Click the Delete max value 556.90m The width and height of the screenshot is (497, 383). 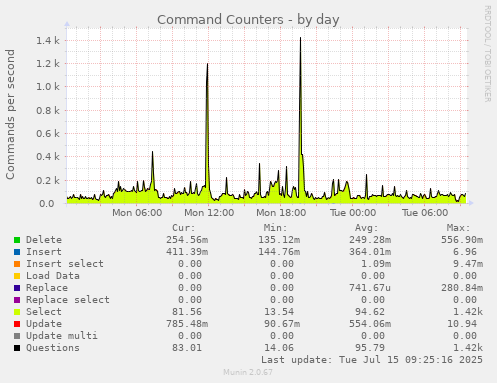462,240
